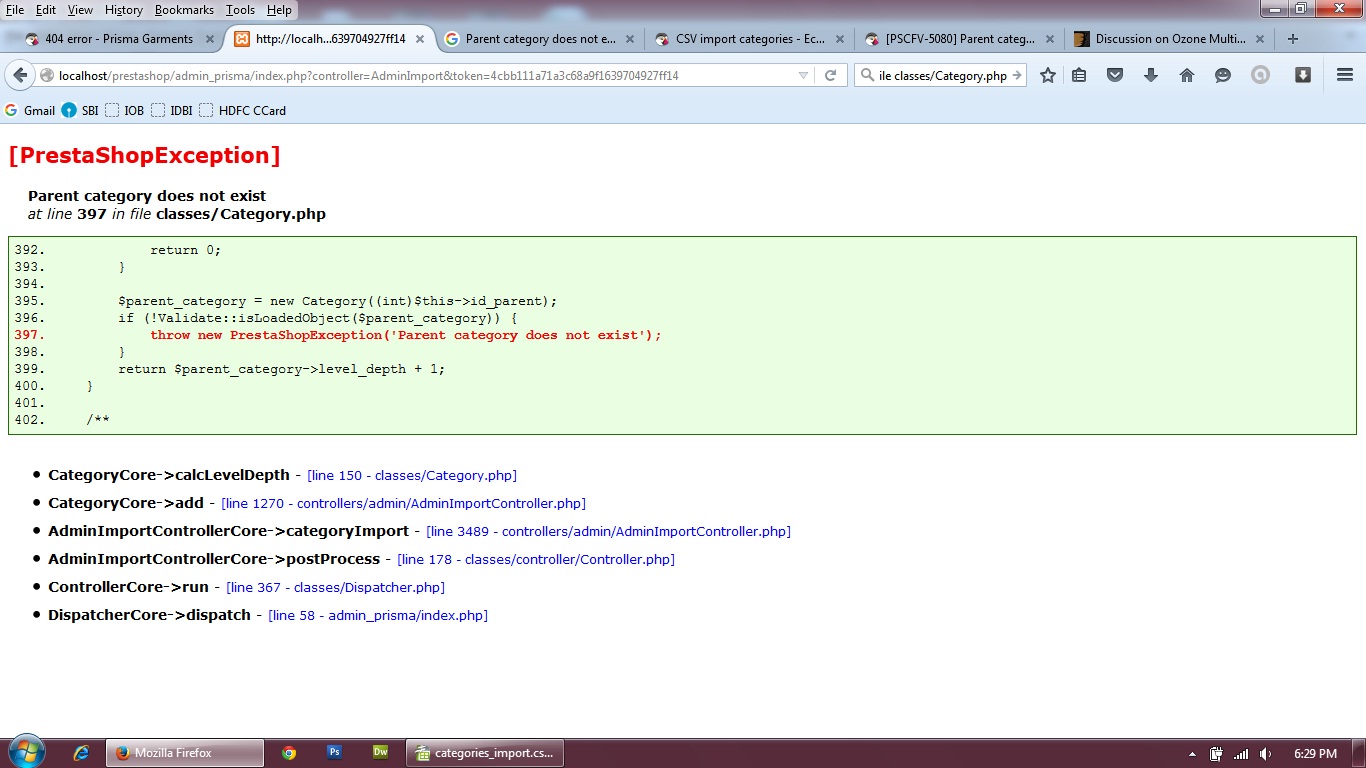Open the View menu
This screenshot has width=1366, height=768.
(x=80, y=10)
